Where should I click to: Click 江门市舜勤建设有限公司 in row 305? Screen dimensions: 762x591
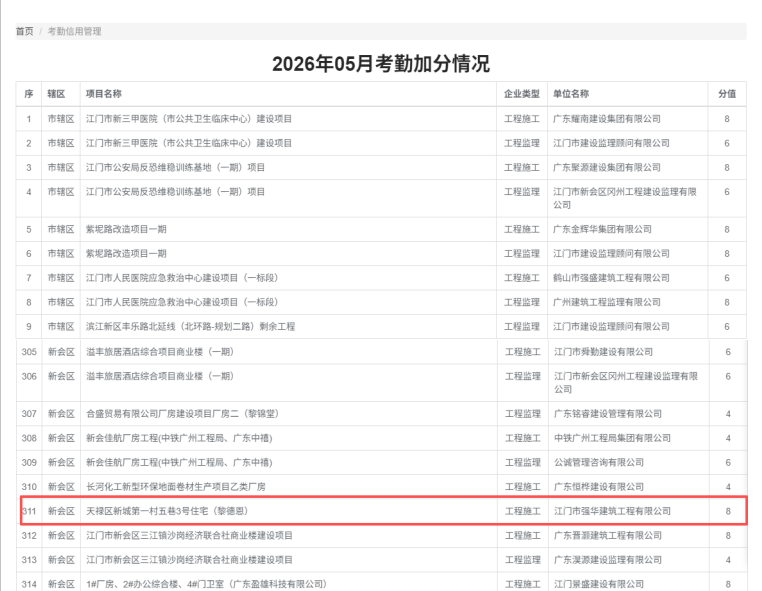pos(603,351)
